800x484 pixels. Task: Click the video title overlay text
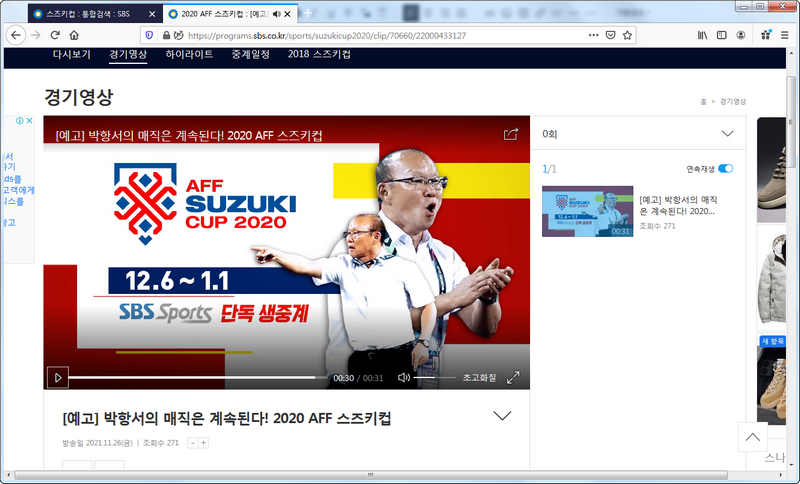point(189,136)
